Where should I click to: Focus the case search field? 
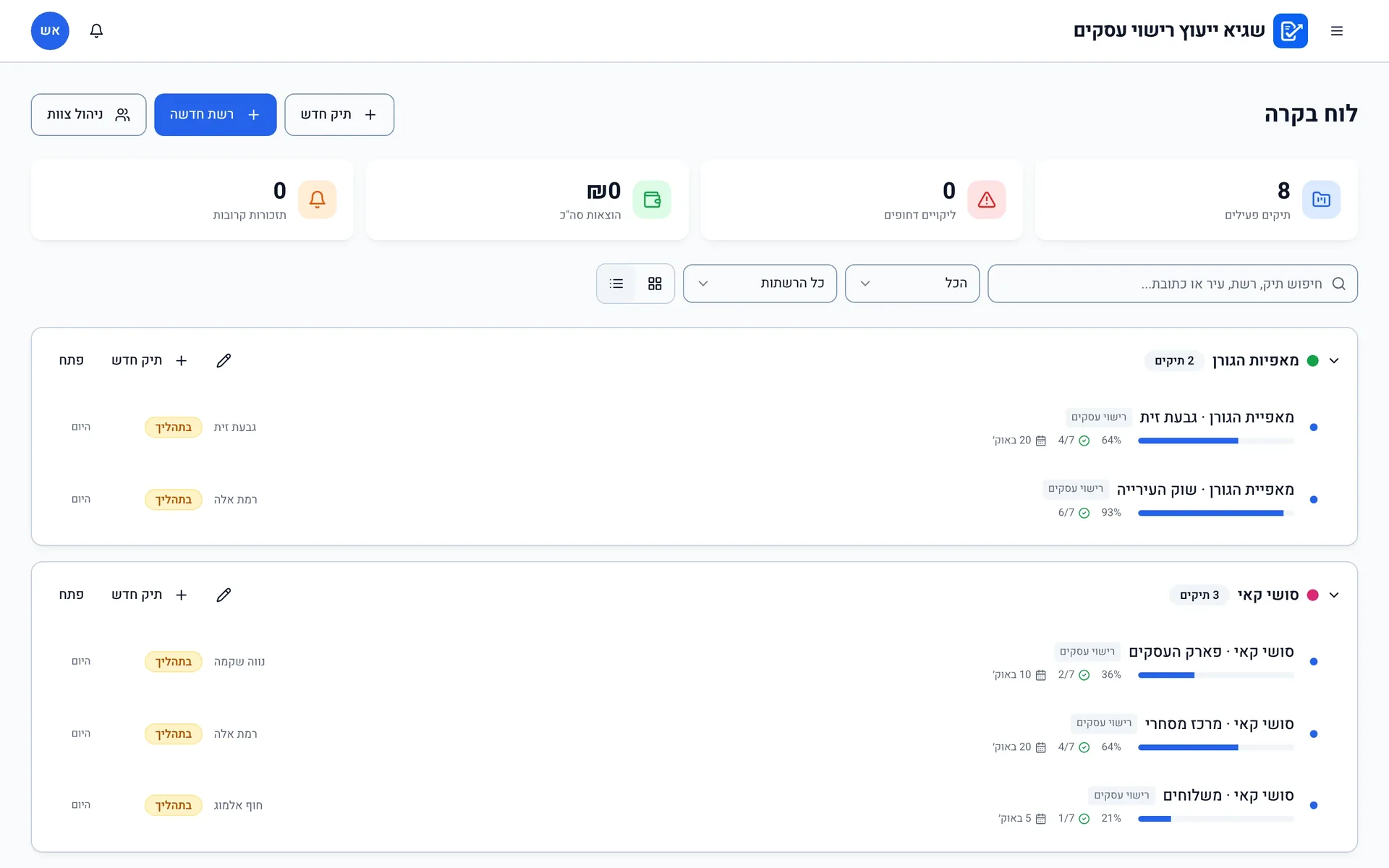click(x=1173, y=284)
